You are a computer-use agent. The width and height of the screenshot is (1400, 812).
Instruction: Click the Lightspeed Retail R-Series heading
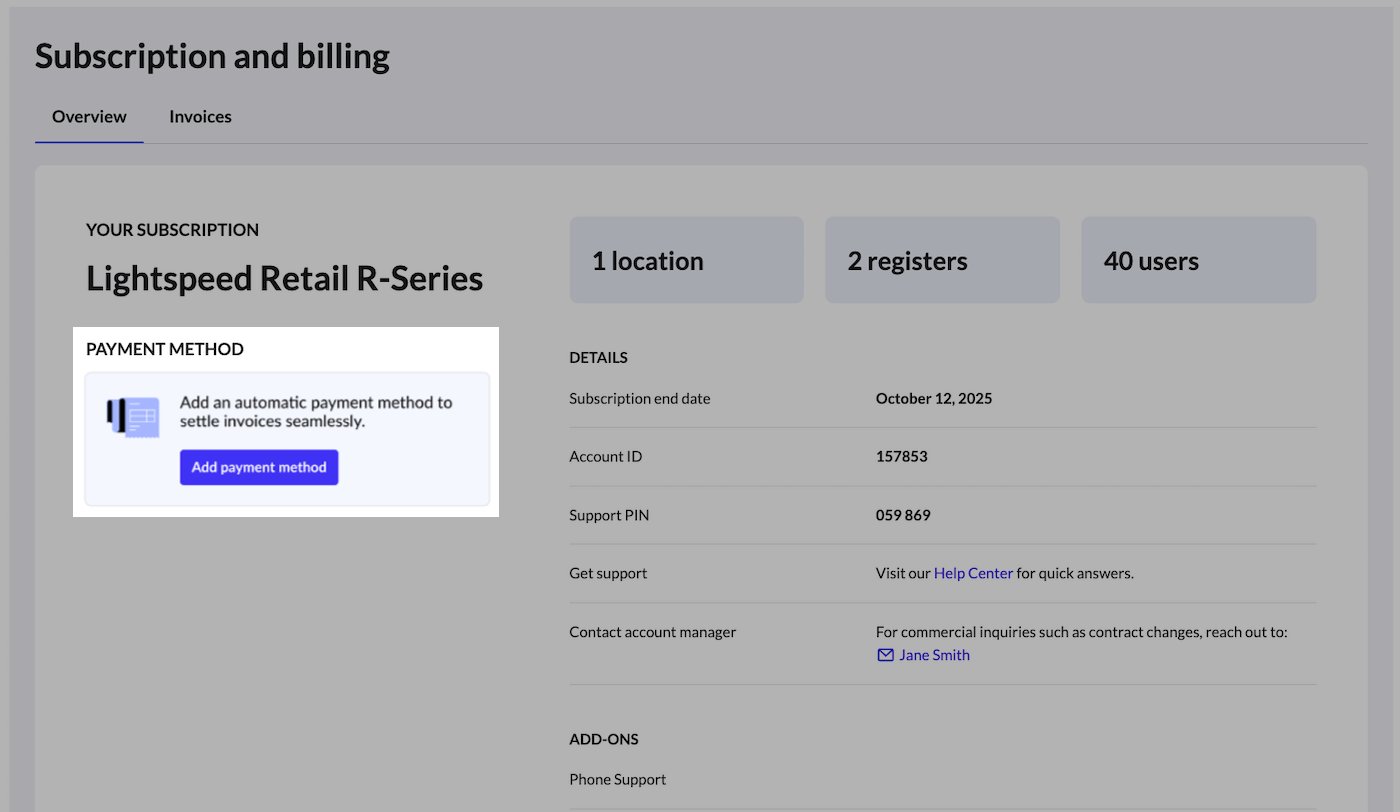coord(284,278)
